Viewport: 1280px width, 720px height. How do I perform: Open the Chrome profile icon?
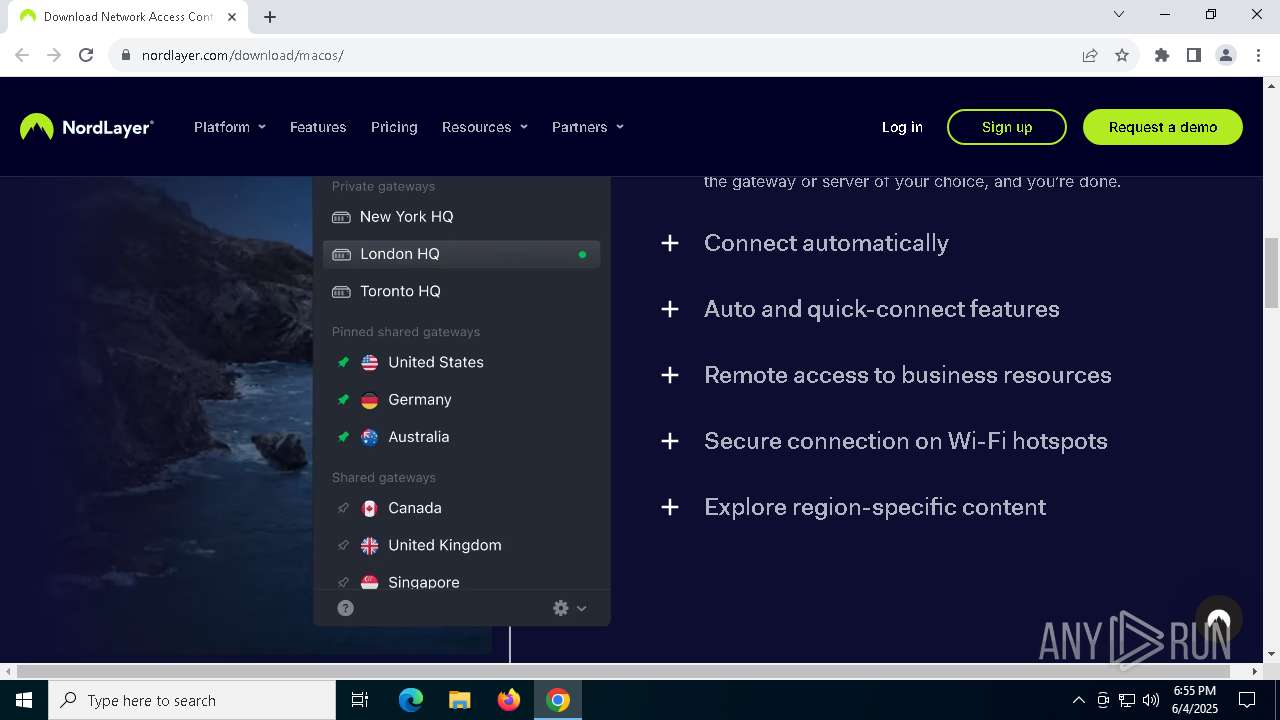click(1226, 55)
